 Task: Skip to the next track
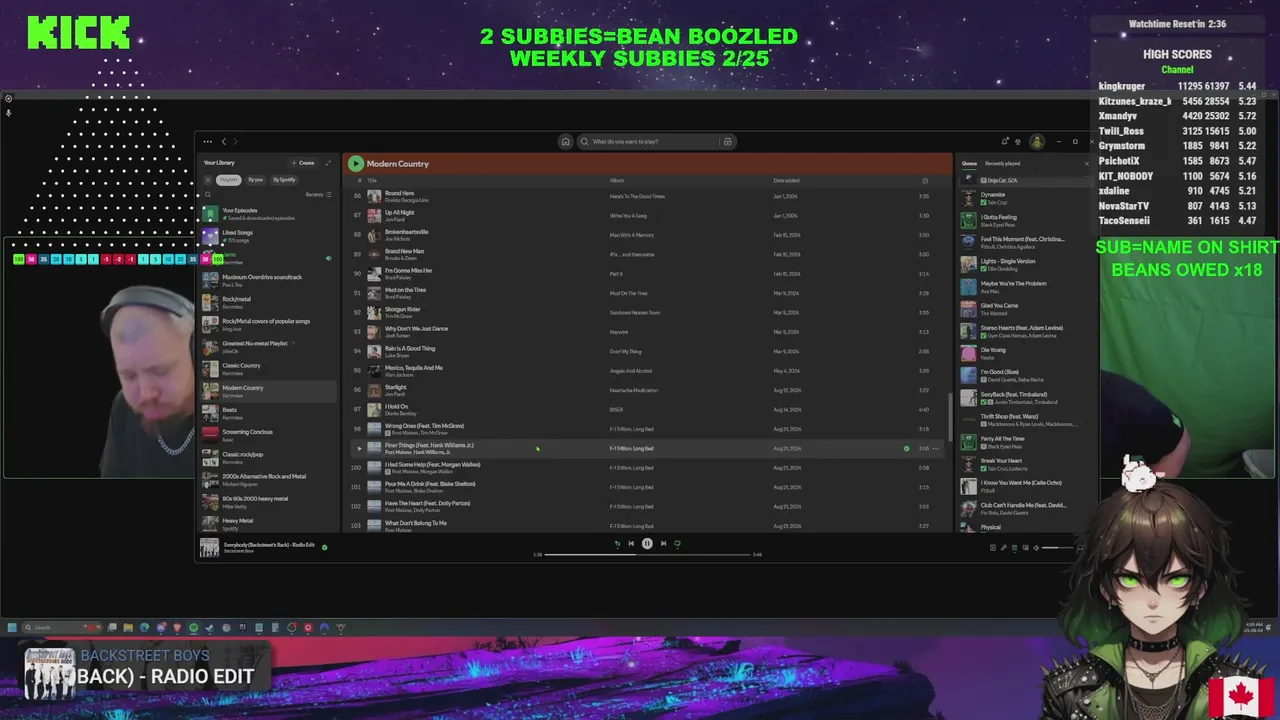pyautogui.click(x=663, y=543)
